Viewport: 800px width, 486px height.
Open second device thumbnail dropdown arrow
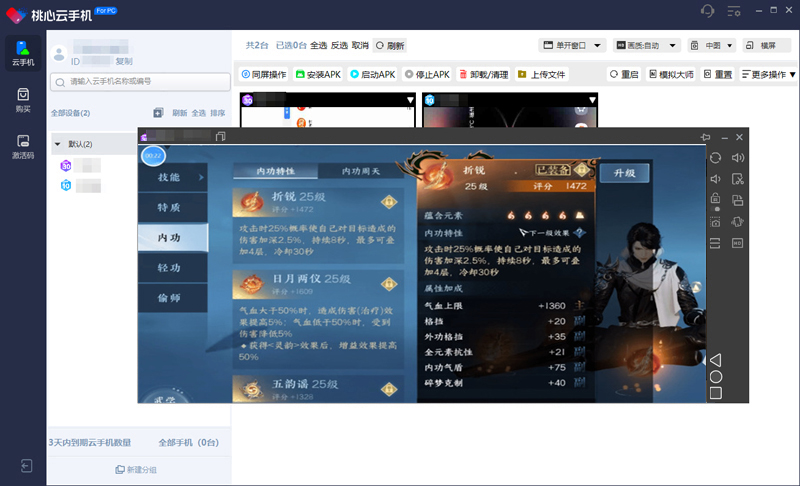[592, 100]
